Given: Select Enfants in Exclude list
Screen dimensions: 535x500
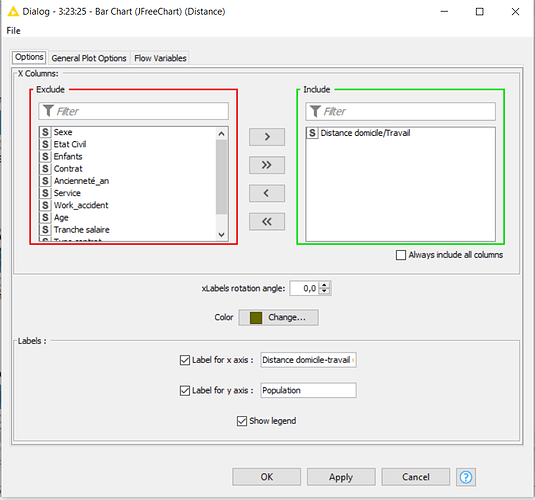Looking at the screenshot, I should [128, 157].
